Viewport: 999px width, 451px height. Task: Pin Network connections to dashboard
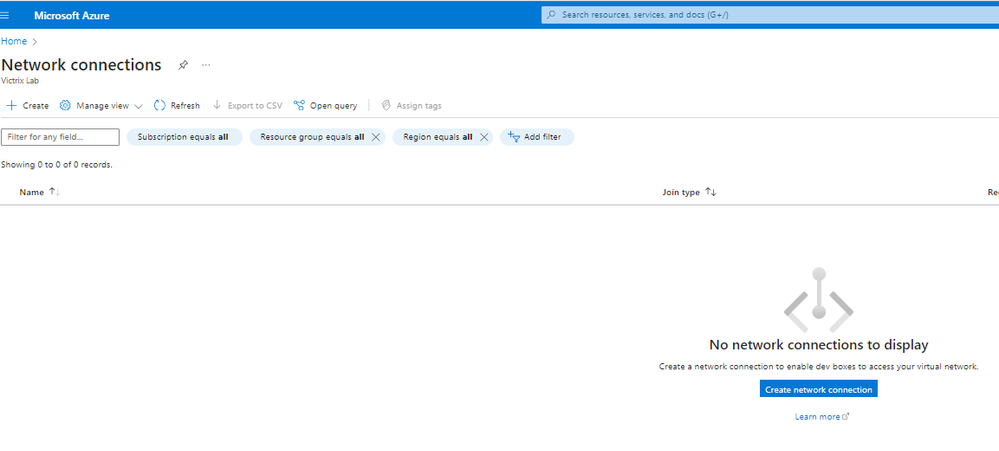pos(183,65)
